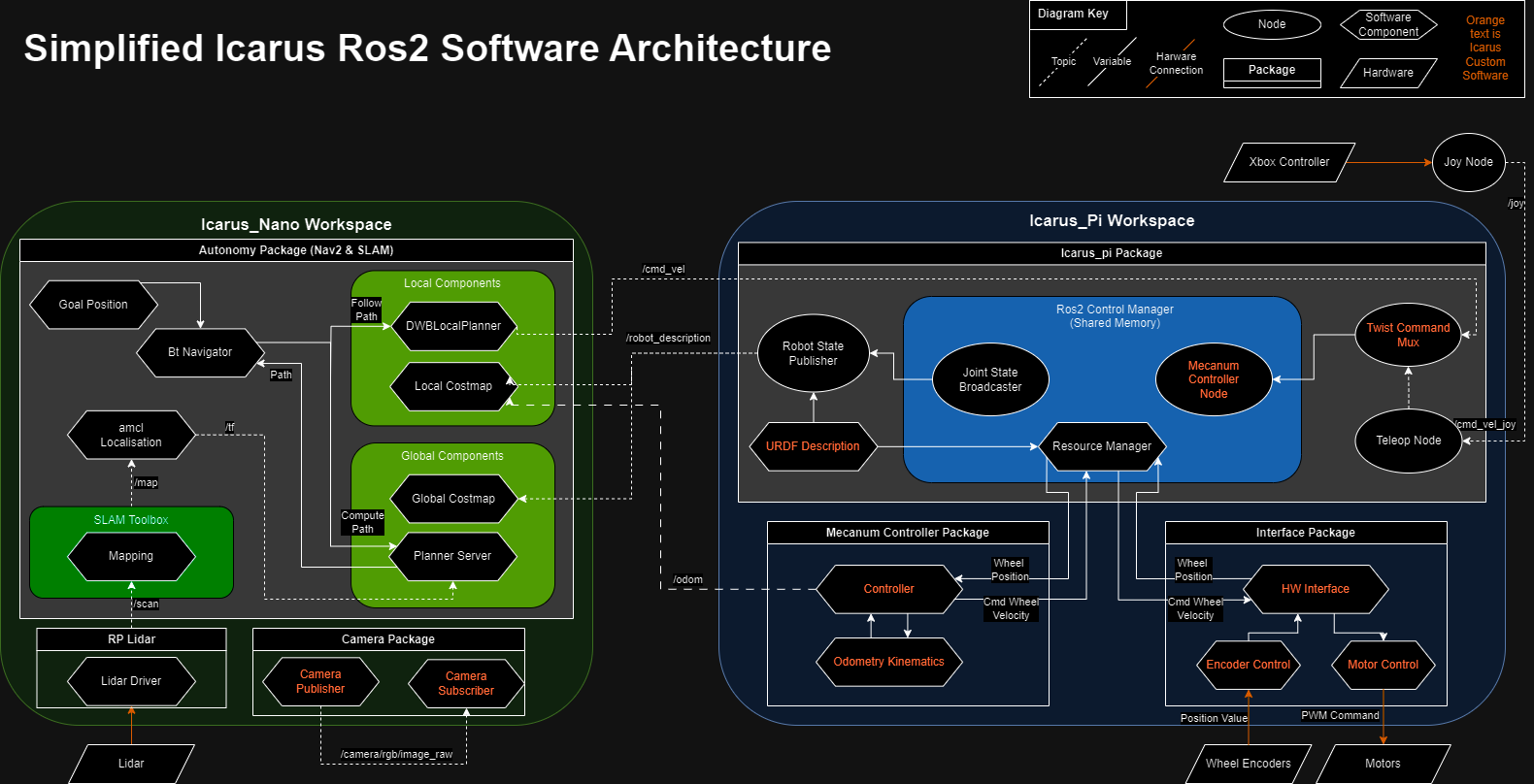Click the Wheel Encoders hardware block
Viewport: 1534px width, 784px height.
tap(1248, 764)
